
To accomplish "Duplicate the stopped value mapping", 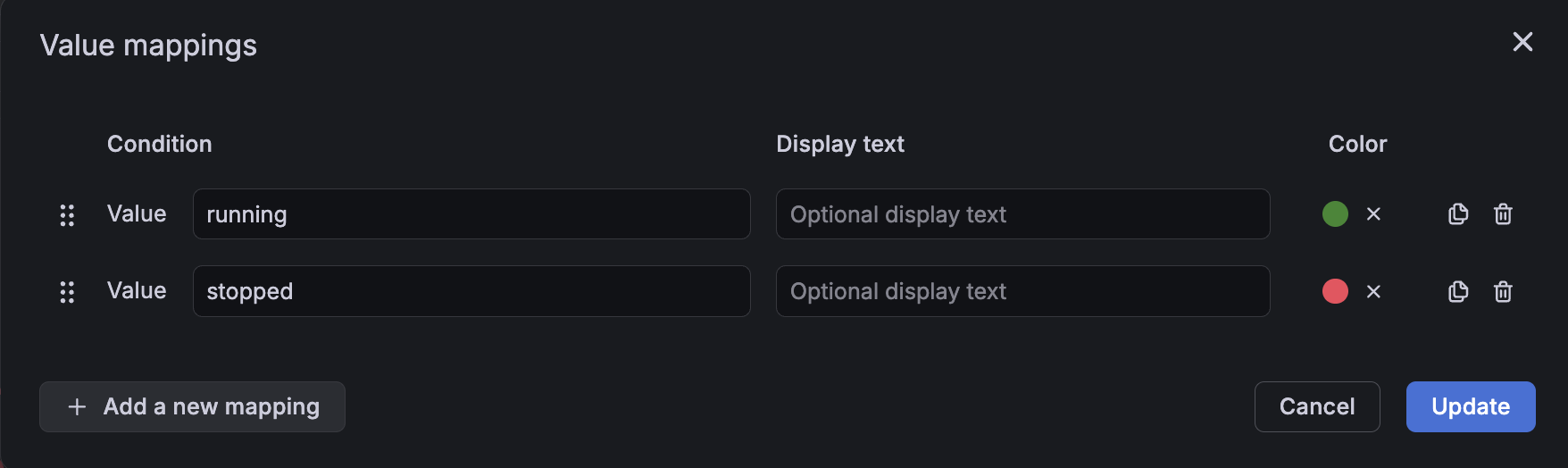I will coord(1458,292).
